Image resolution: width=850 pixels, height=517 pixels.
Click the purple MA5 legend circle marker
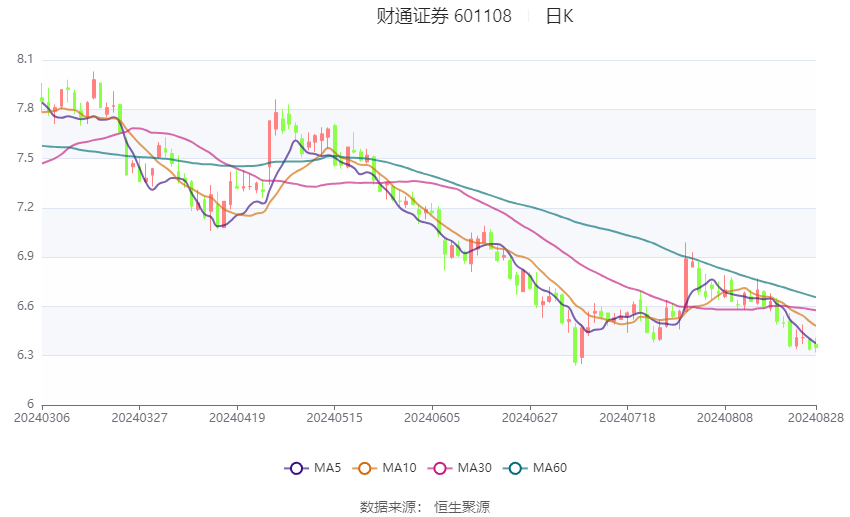[295, 467]
